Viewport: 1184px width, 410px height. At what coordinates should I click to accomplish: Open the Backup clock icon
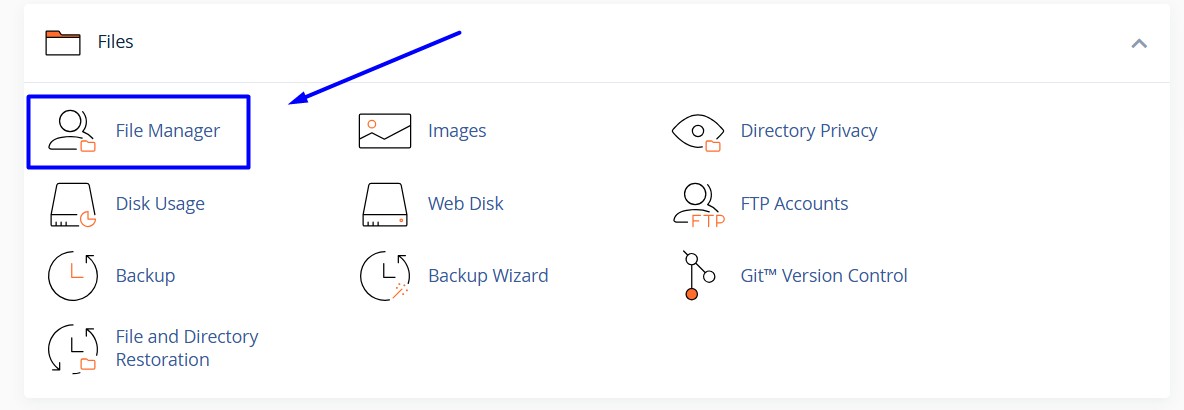coord(74,276)
